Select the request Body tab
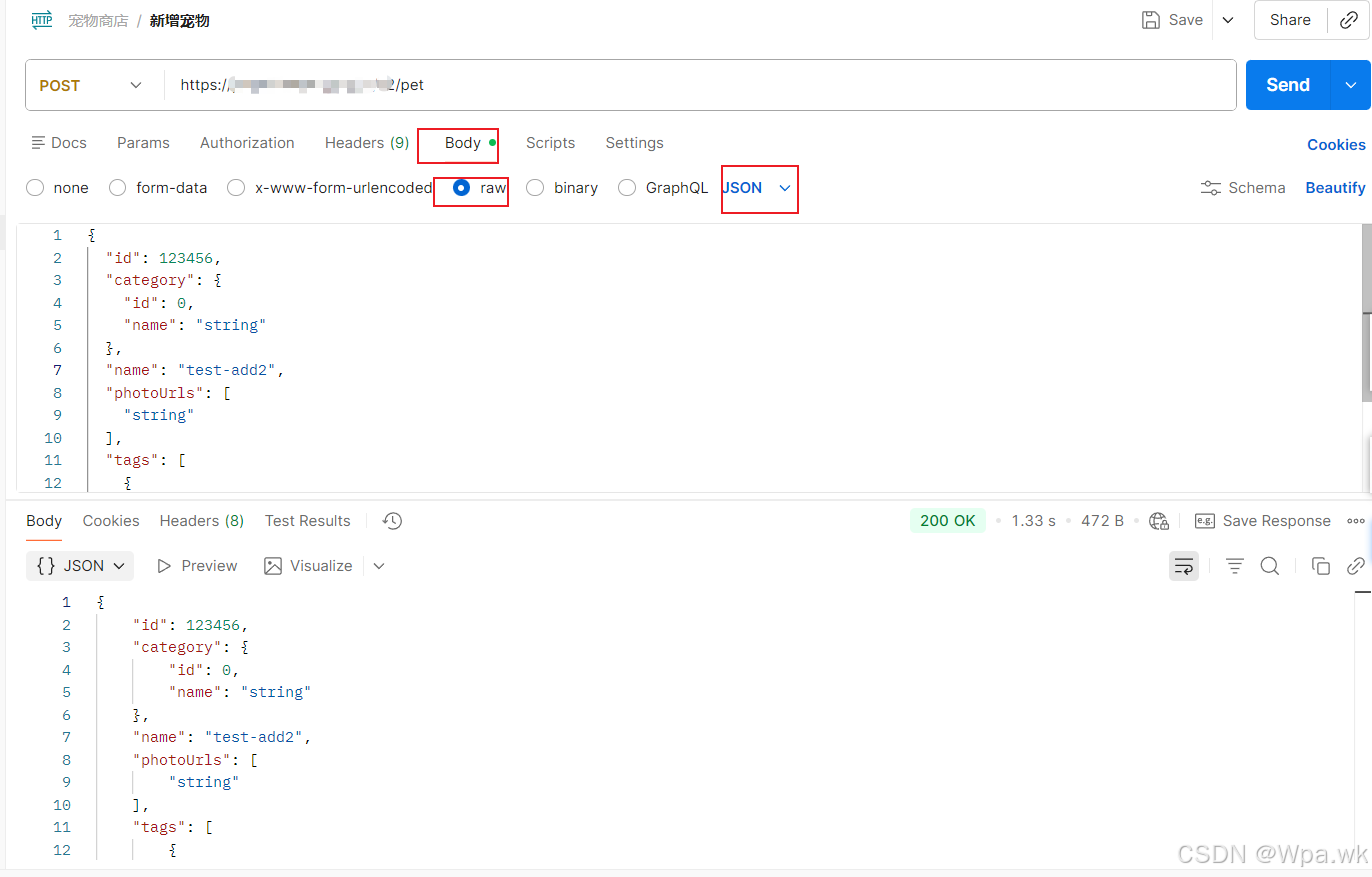This screenshot has height=877, width=1372. (463, 143)
